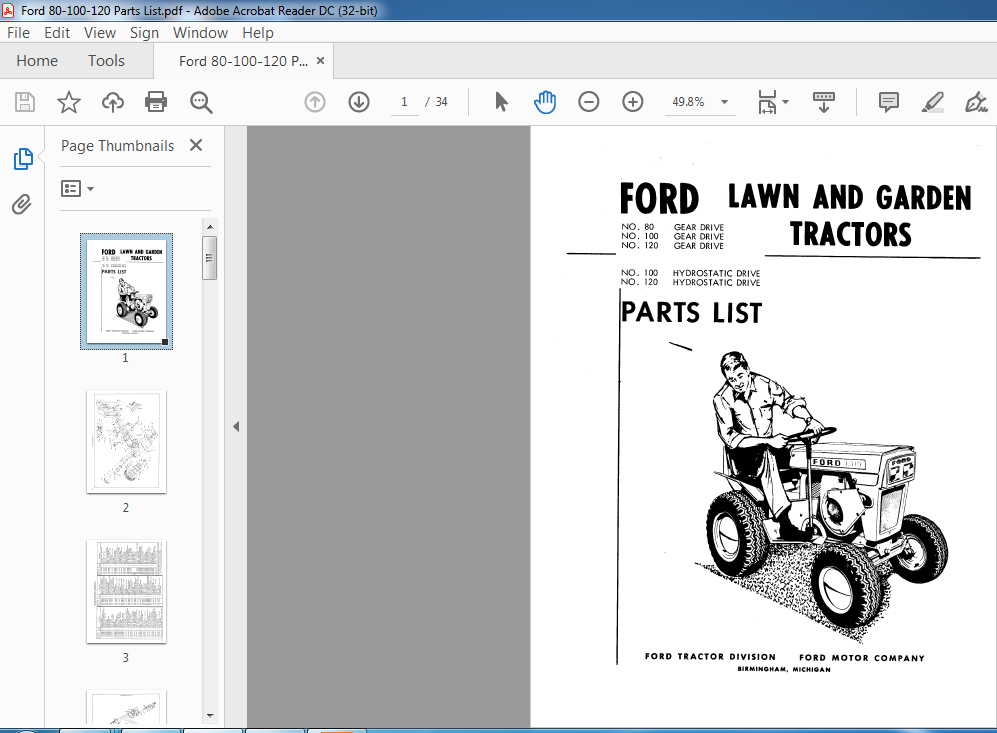Add bookmark star icon
This screenshot has width=997, height=733.
tap(69, 102)
